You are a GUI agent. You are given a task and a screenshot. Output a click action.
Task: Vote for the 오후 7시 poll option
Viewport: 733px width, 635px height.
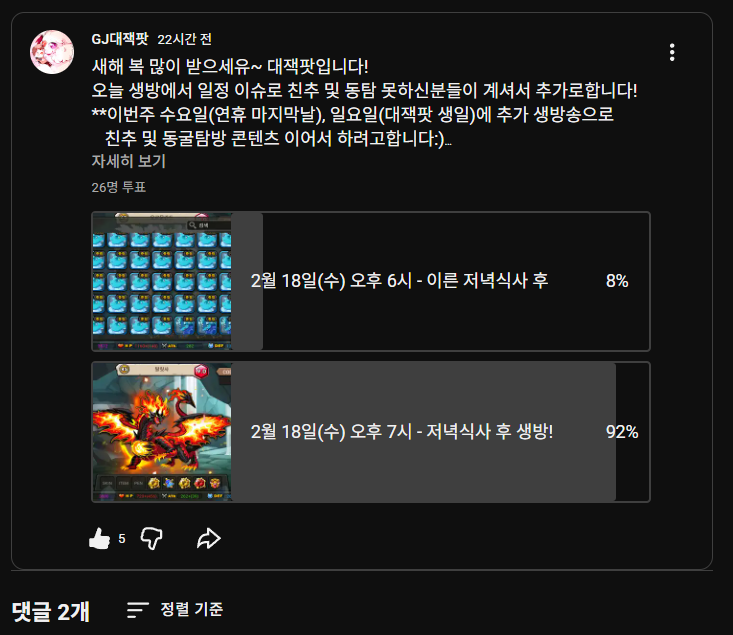[371, 432]
